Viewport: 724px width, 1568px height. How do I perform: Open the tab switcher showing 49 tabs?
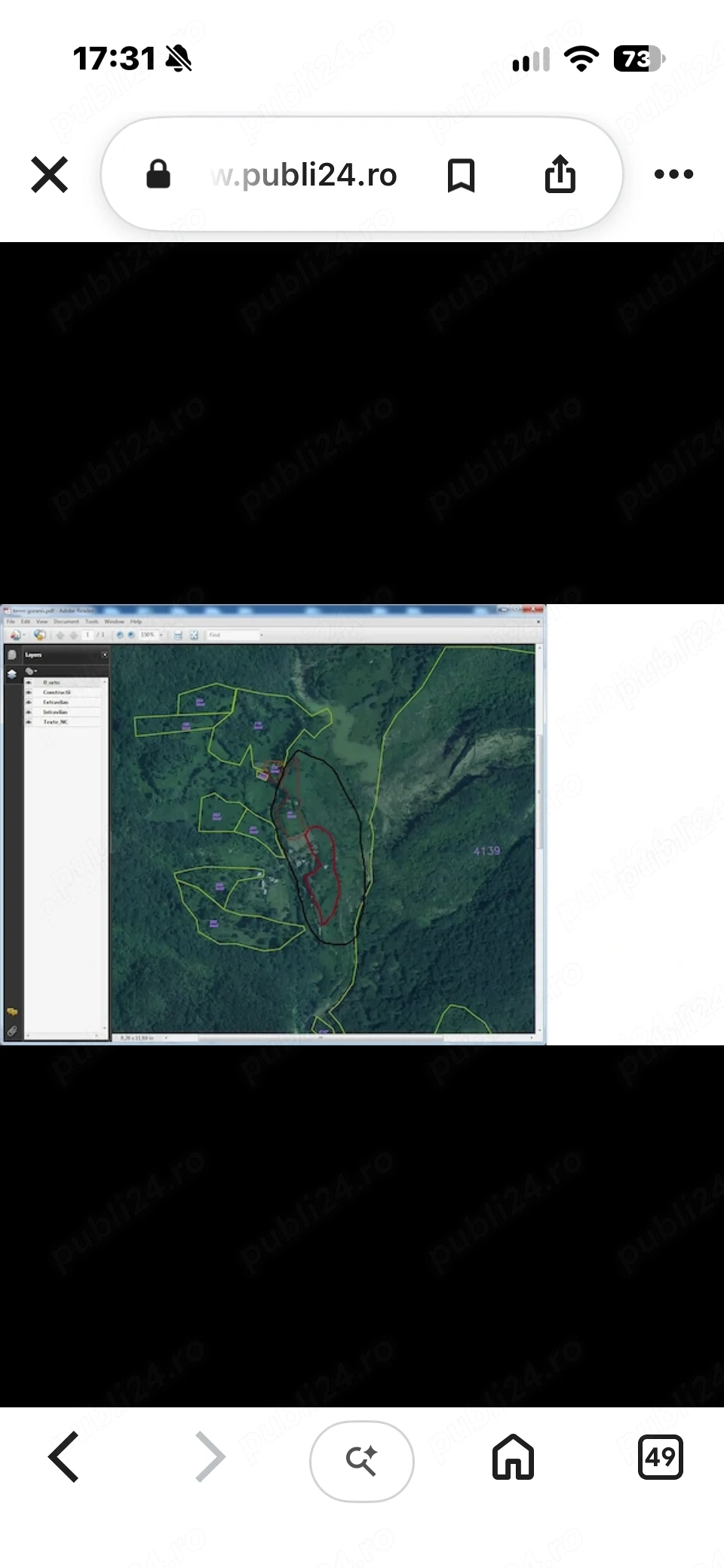(x=660, y=1456)
